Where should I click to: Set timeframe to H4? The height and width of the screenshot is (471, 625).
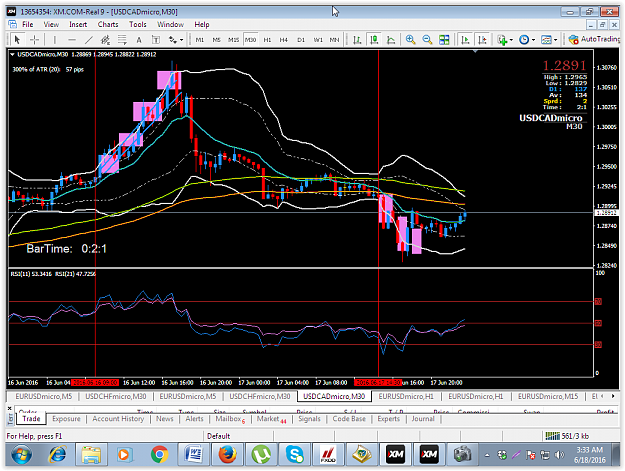tap(283, 39)
